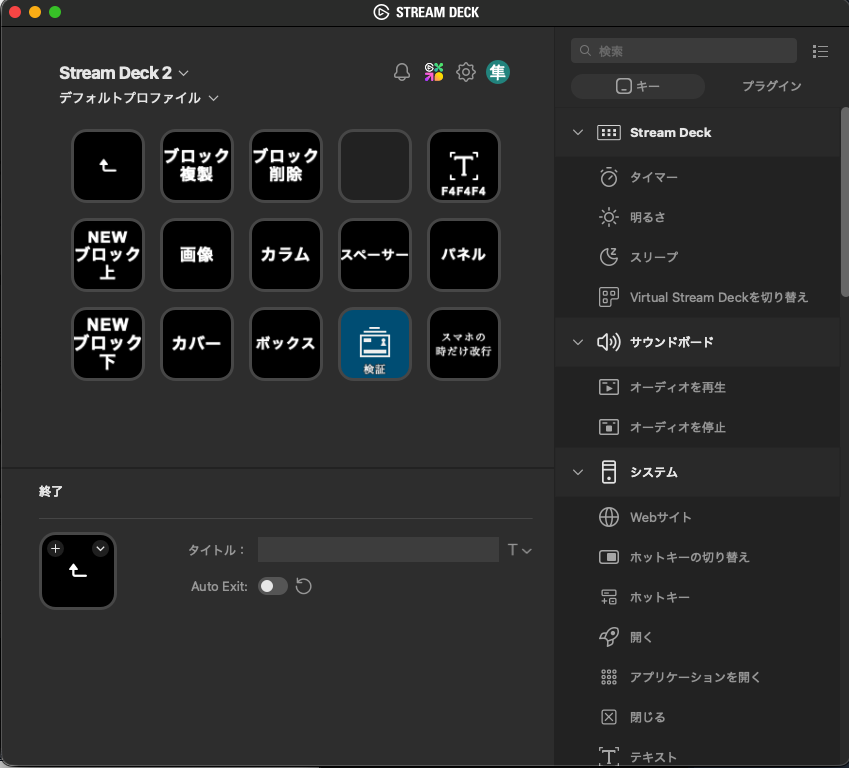Viewport: 849px width, 768px height.
Task: Open chevron menu on key icon preview
Action: point(100,549)
